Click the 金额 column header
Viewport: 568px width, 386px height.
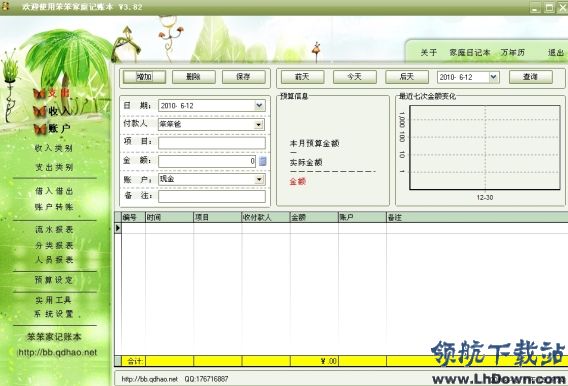[x=314, y=217]
